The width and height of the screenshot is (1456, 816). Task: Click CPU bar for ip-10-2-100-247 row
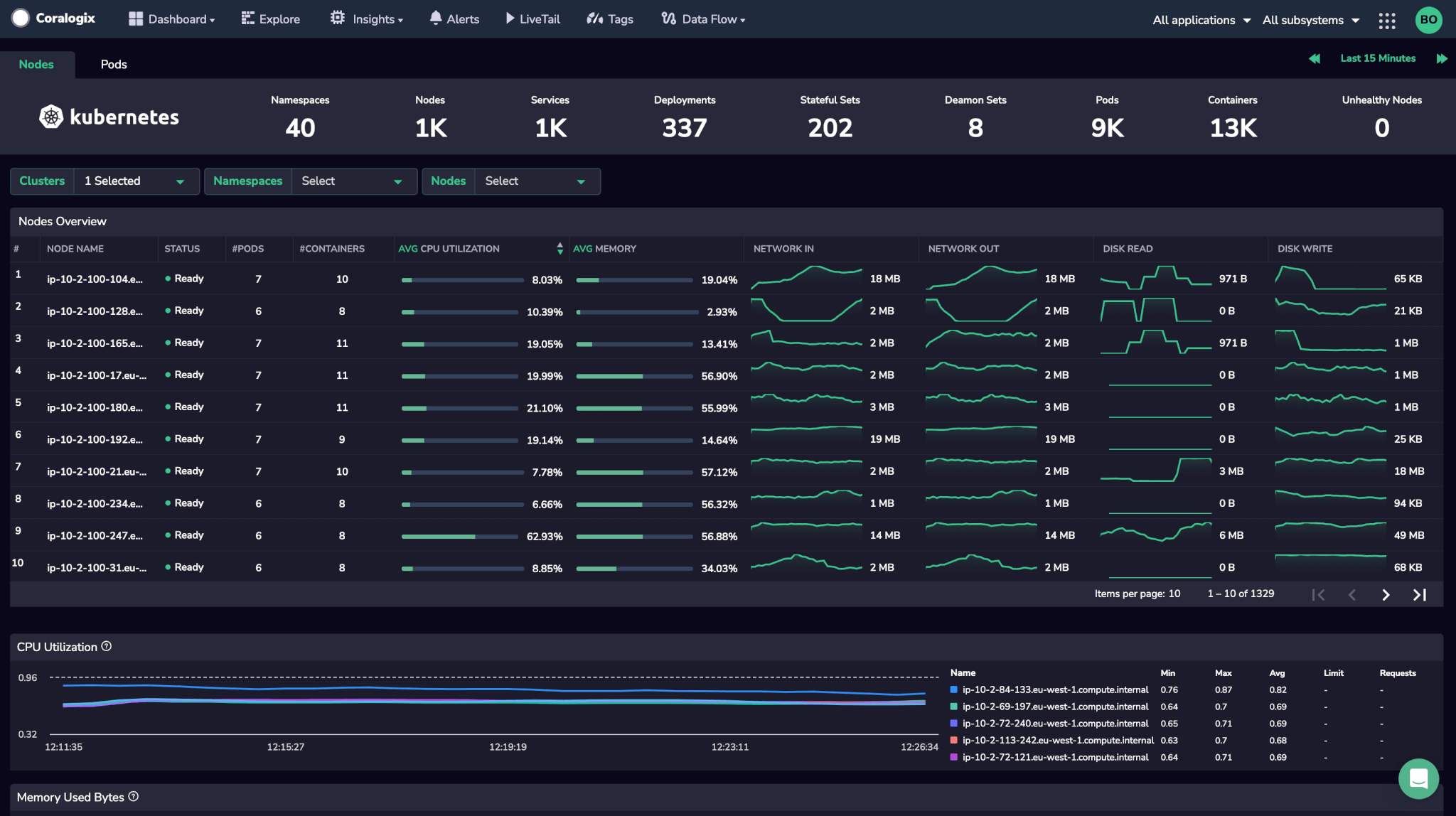(x=459, y=536)
